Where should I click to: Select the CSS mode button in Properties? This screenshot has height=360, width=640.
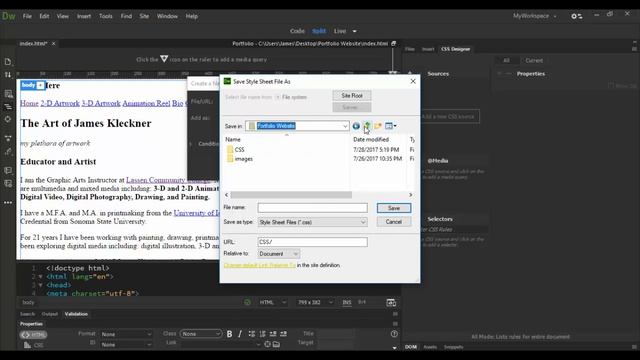(x=34, y=345)
